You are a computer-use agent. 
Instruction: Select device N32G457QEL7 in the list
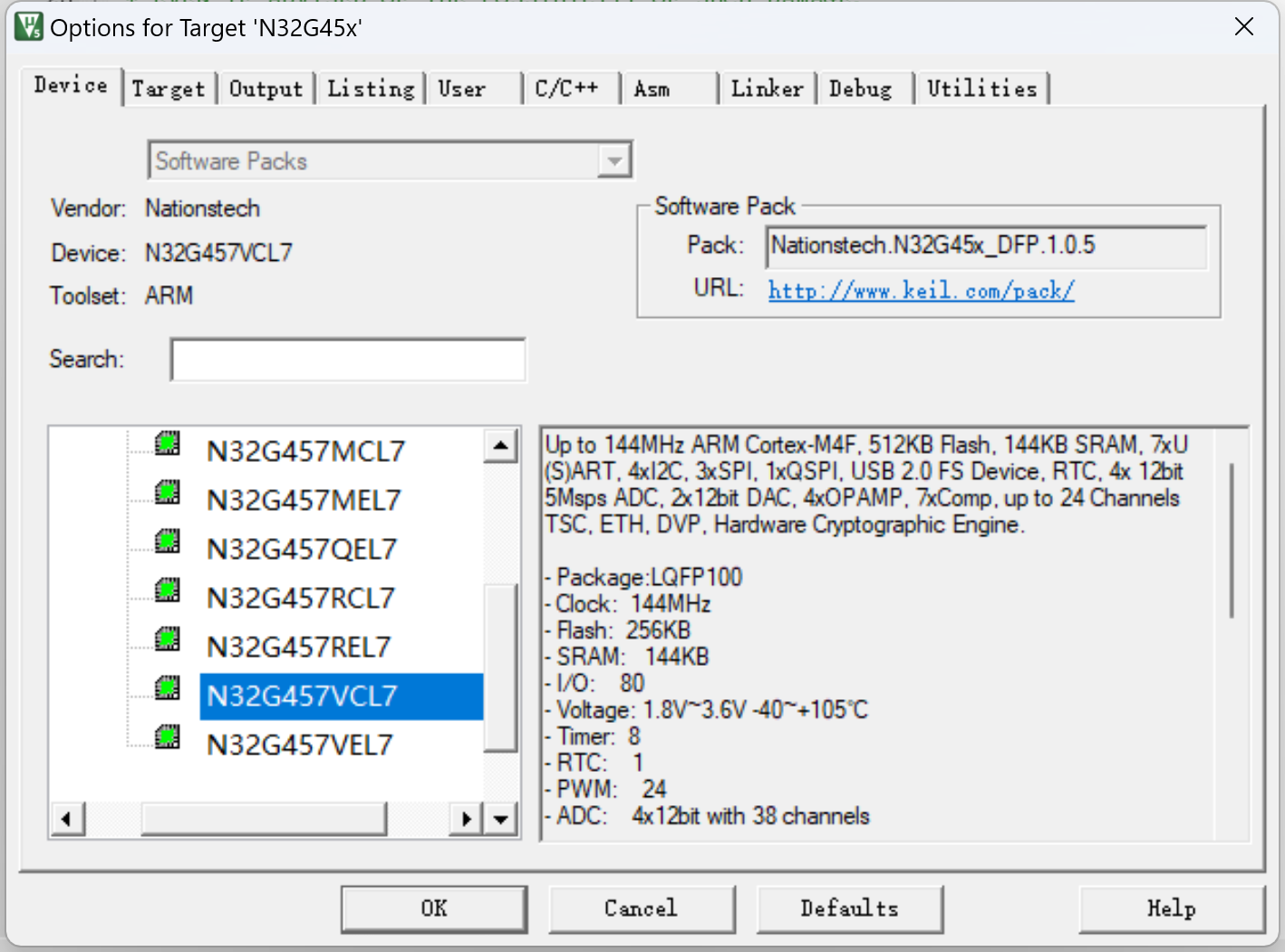click(302, 549)
